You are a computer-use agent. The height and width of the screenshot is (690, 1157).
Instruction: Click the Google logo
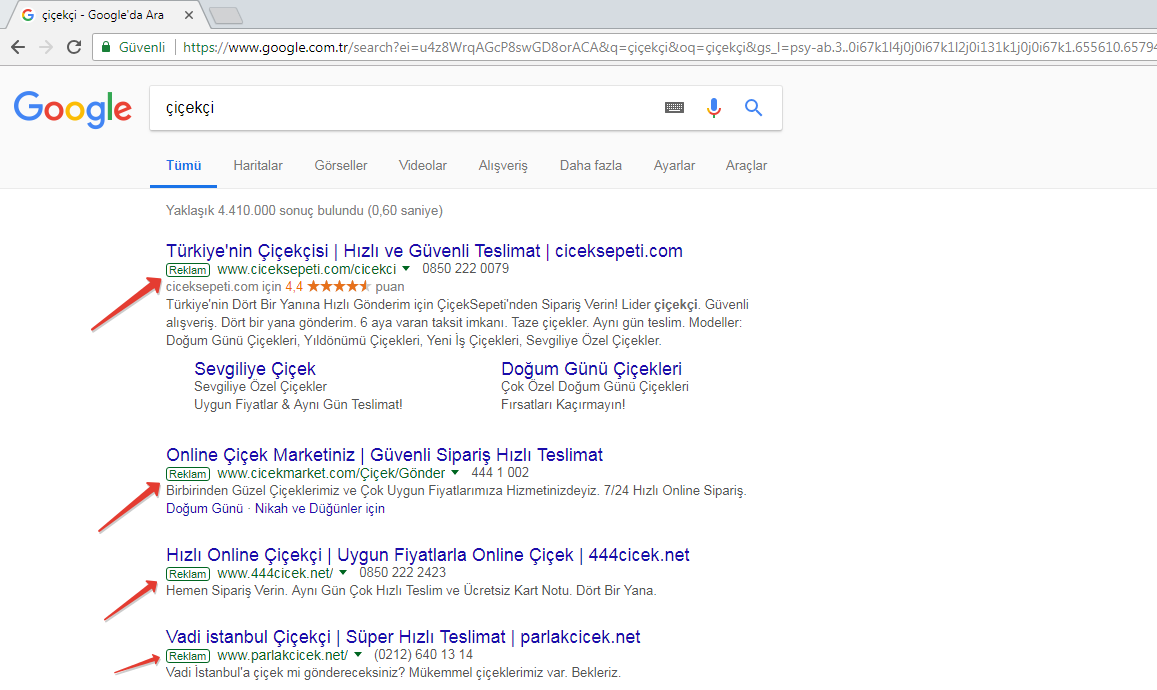72,108
